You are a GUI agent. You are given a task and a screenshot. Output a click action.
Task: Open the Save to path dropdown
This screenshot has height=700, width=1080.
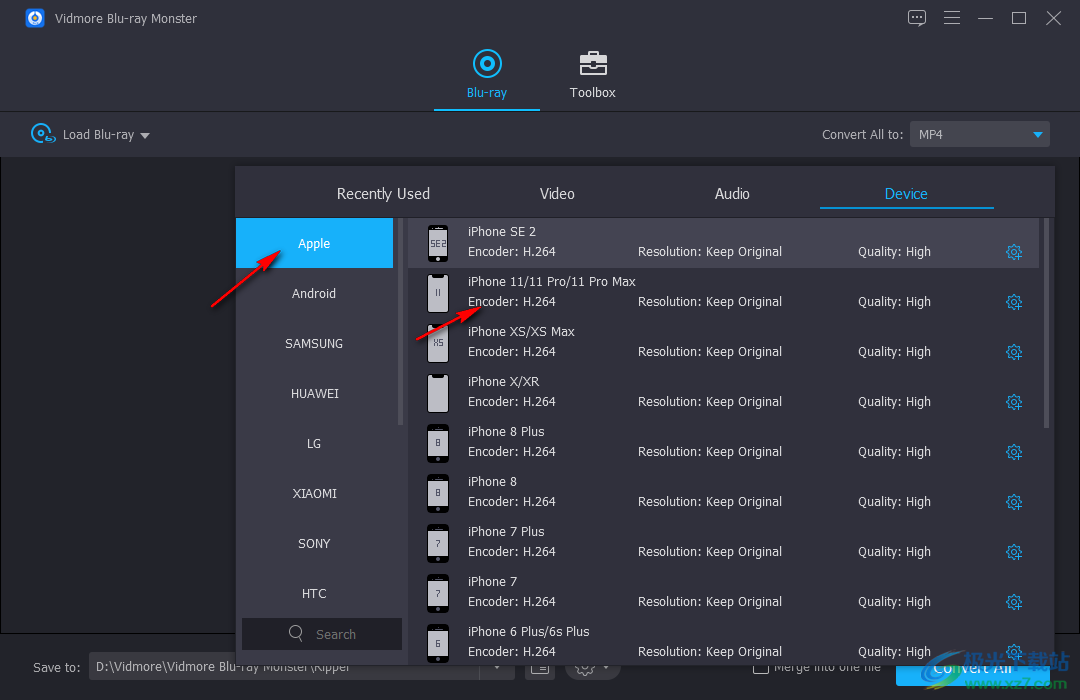pyautogui.click(x=497, y=667)
